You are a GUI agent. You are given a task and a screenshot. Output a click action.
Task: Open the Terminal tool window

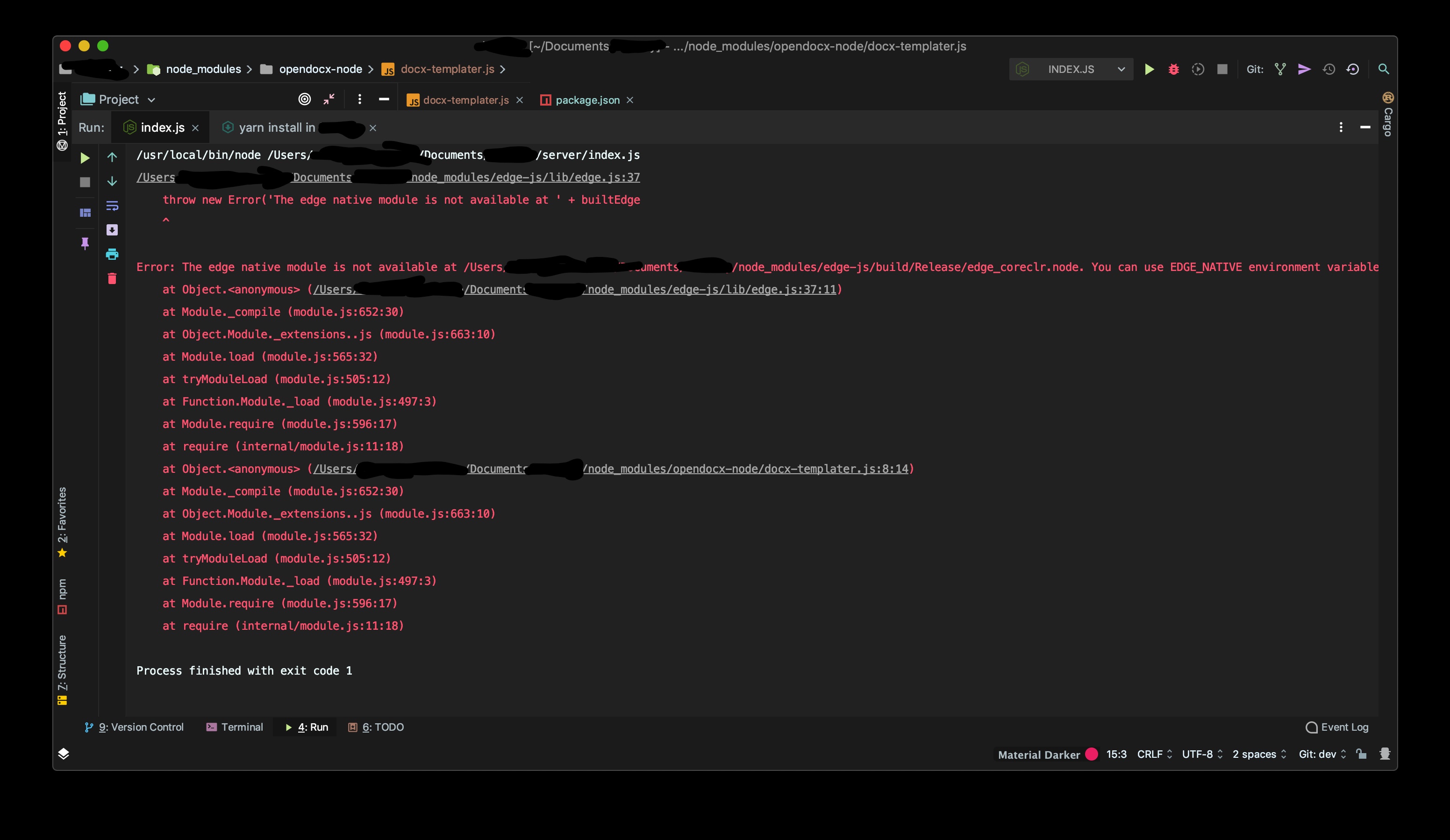click(235, 727)
